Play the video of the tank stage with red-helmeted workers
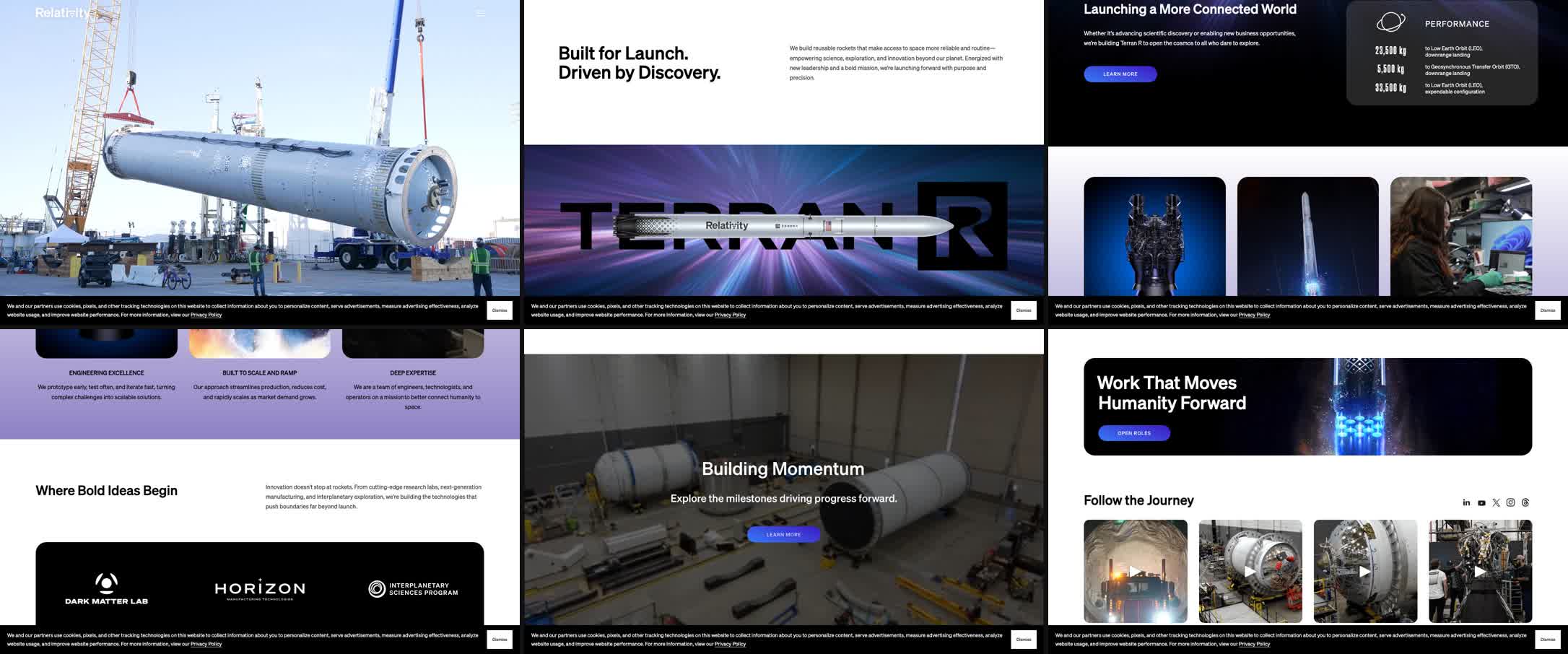The width and height of the screenshot is (1568, 654). point(1250,571)
